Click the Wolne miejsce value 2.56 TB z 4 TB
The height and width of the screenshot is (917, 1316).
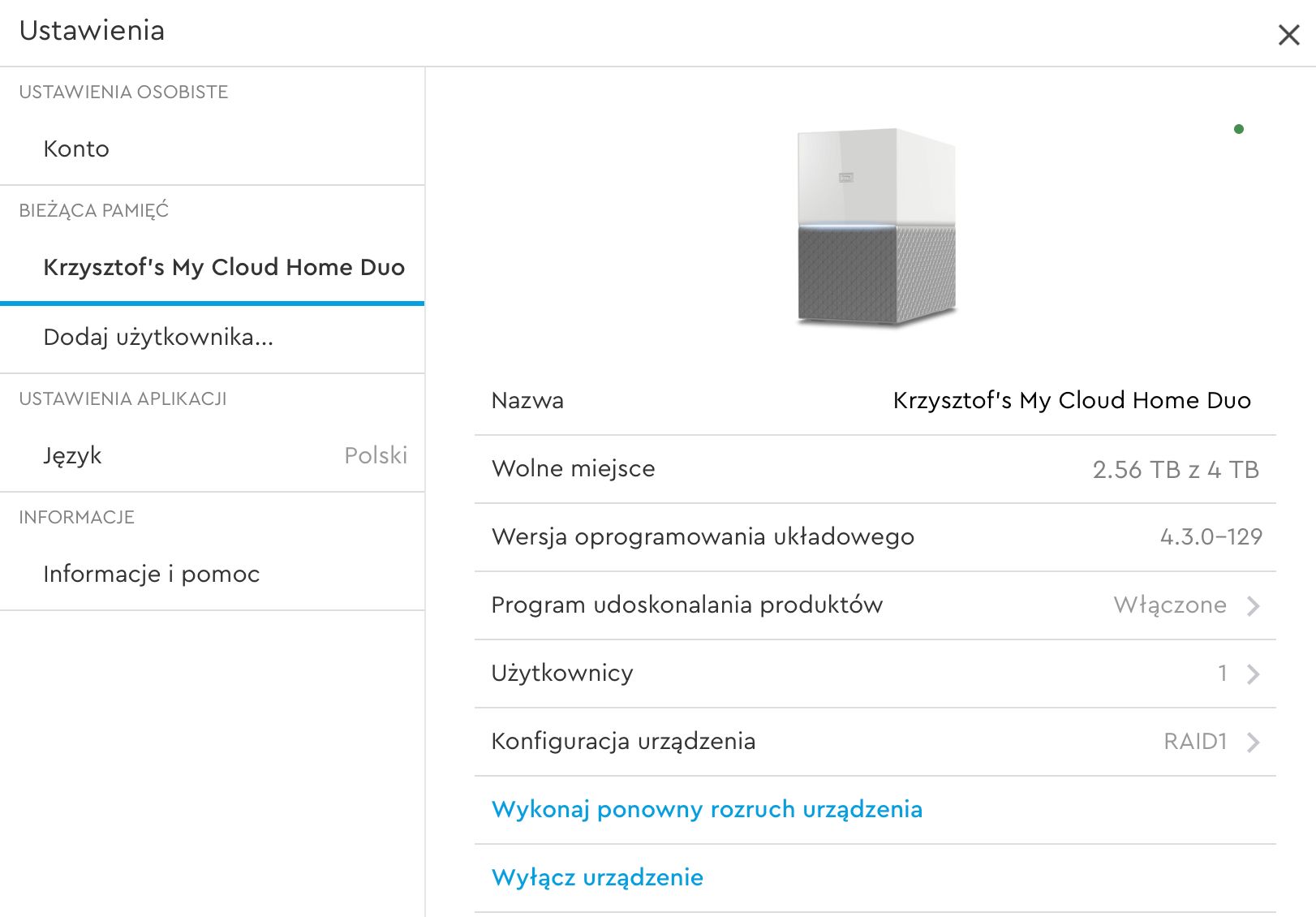click(x=1176, y=470)
